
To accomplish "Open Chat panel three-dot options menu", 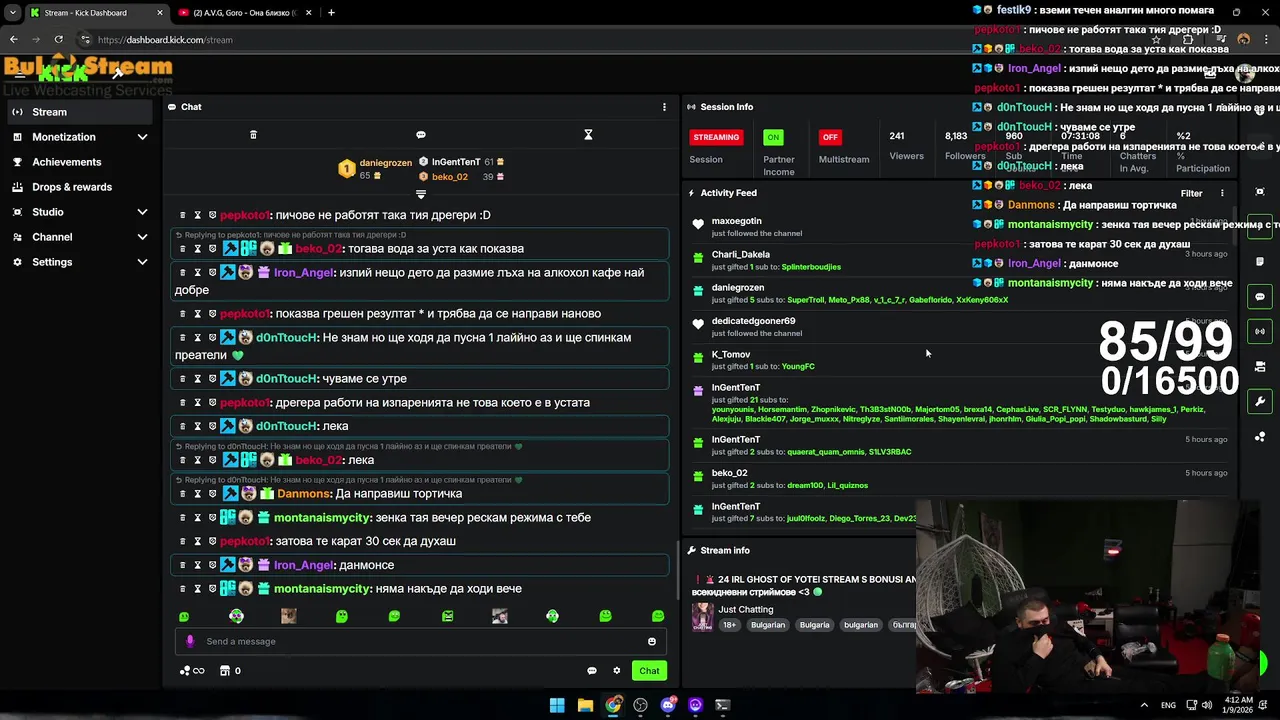I will 664,107.
